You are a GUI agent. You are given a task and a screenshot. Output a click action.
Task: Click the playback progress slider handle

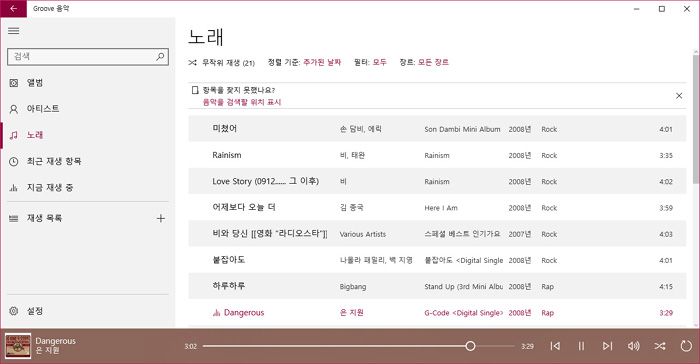click(x=470, y=346)
